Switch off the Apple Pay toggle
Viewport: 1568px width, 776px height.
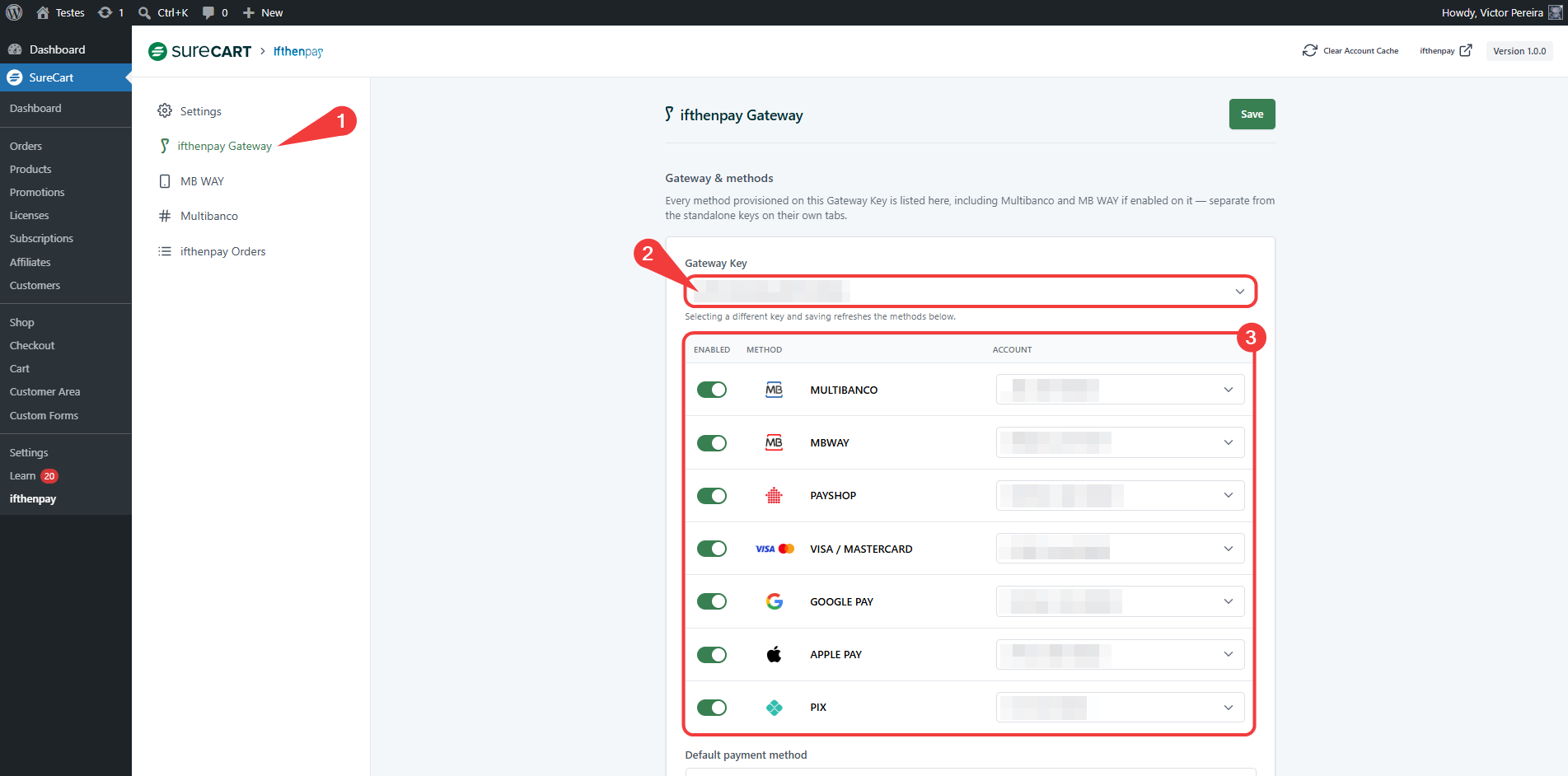coord(712,655)
